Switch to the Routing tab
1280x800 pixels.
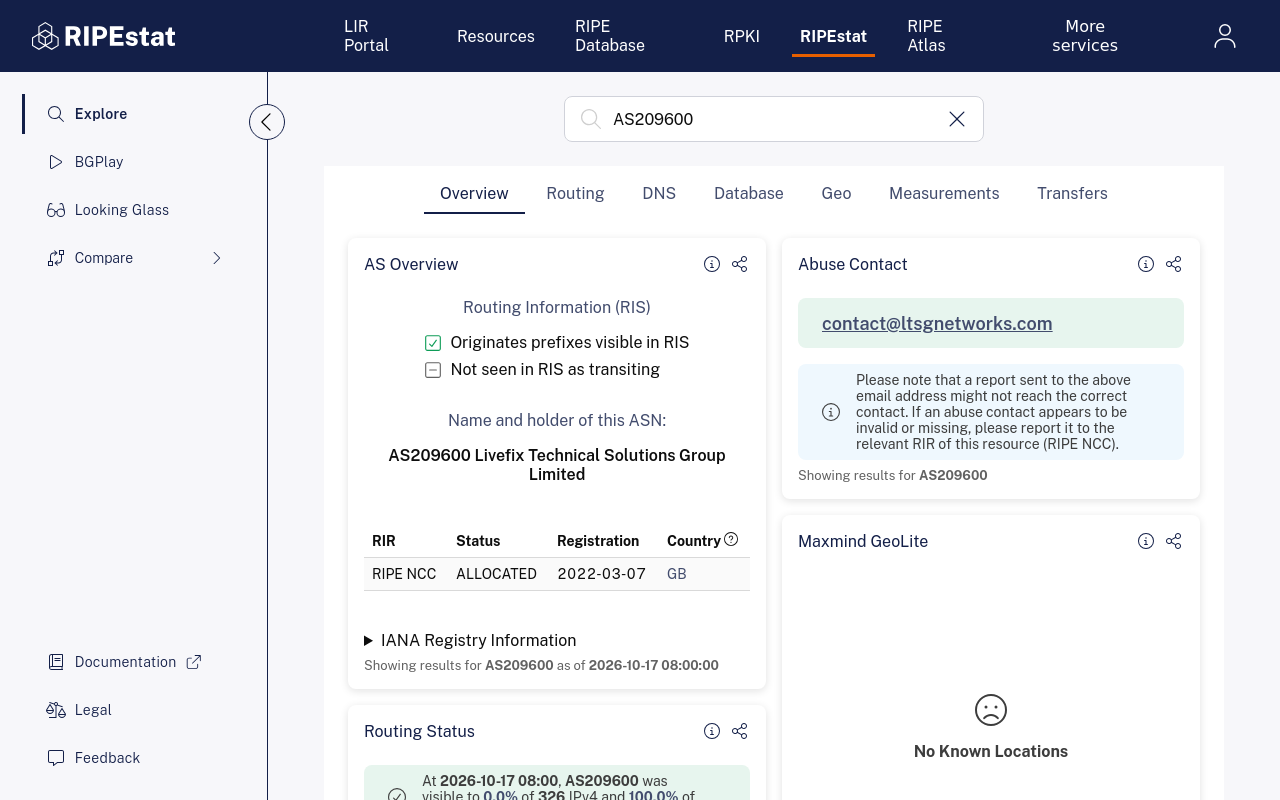575,193
